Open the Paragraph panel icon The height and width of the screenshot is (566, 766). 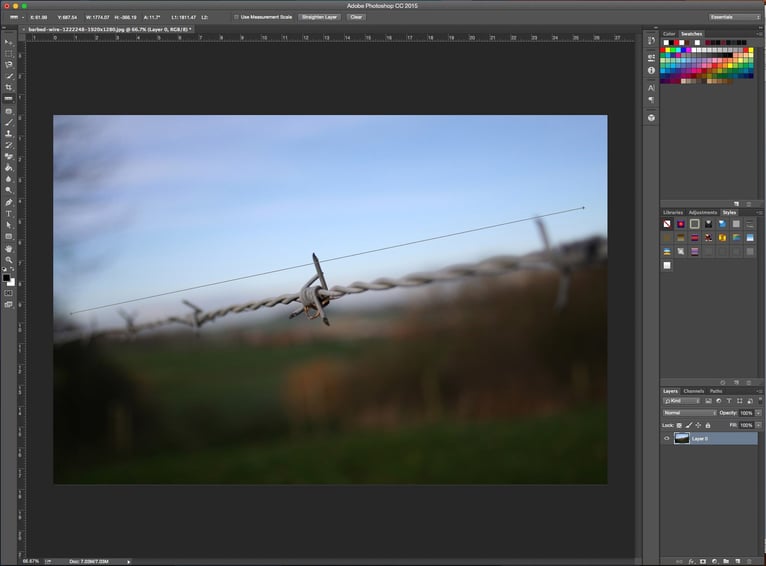click(651, 100)
